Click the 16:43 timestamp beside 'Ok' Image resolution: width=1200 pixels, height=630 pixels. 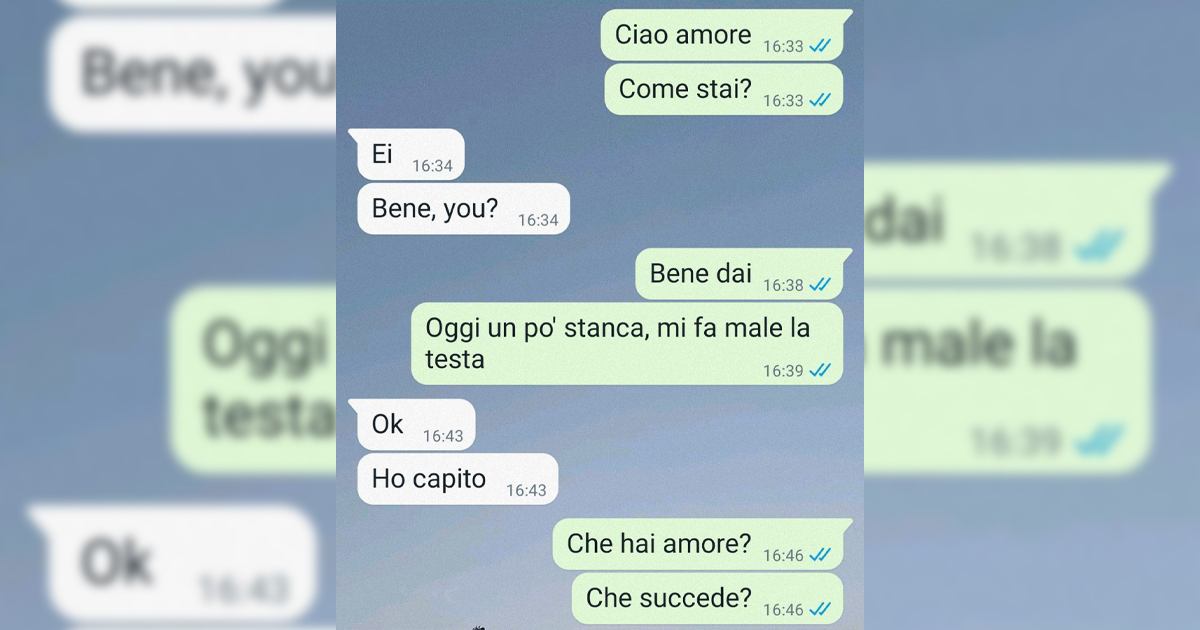(443, 436)
